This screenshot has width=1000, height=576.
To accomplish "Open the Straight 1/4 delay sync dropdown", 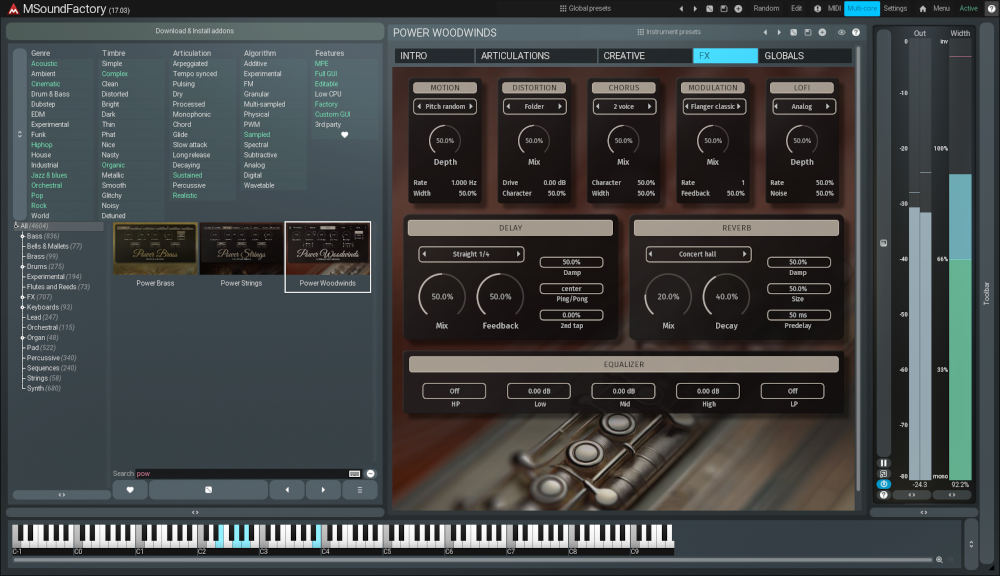I will coord(470,253).
